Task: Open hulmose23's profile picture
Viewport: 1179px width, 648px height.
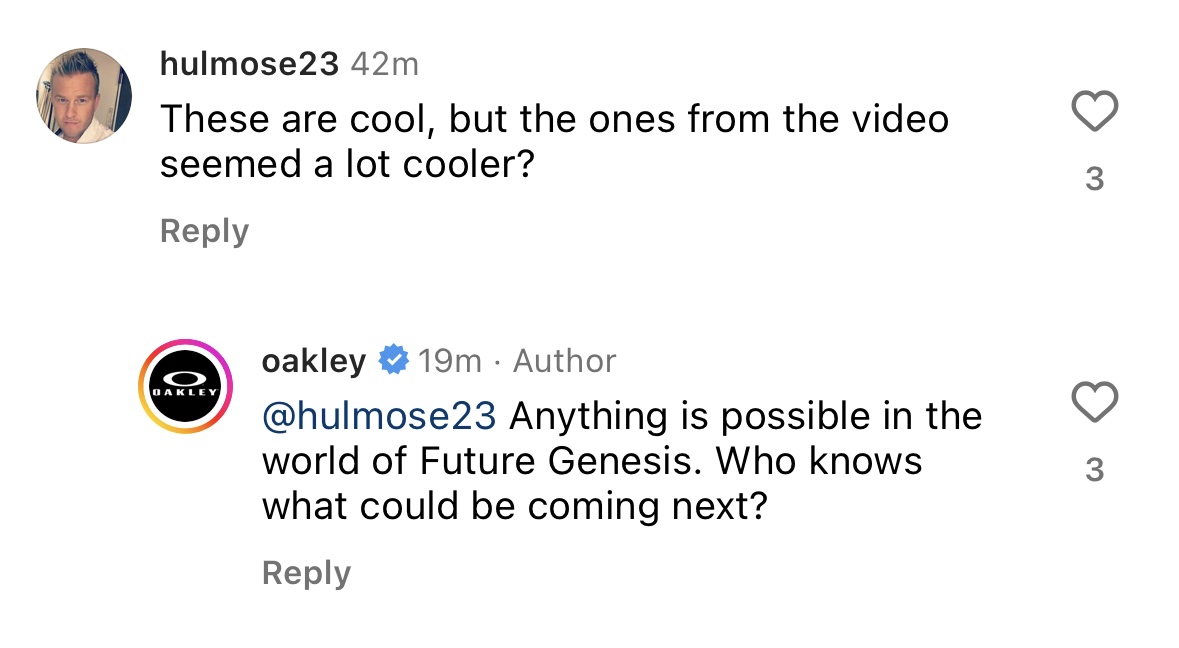Action: coord(85,96)
